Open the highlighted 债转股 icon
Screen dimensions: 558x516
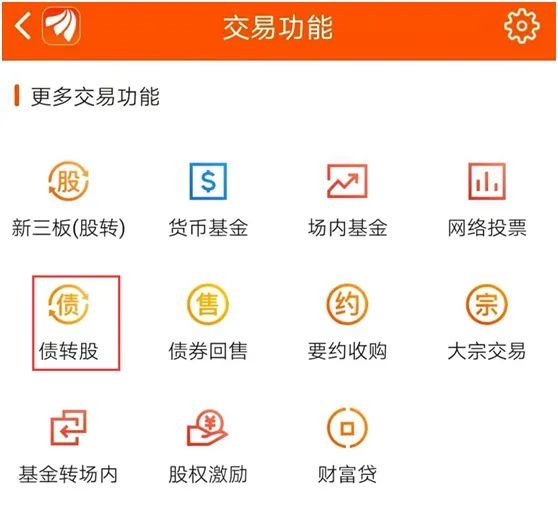click(x=68, y=304)
